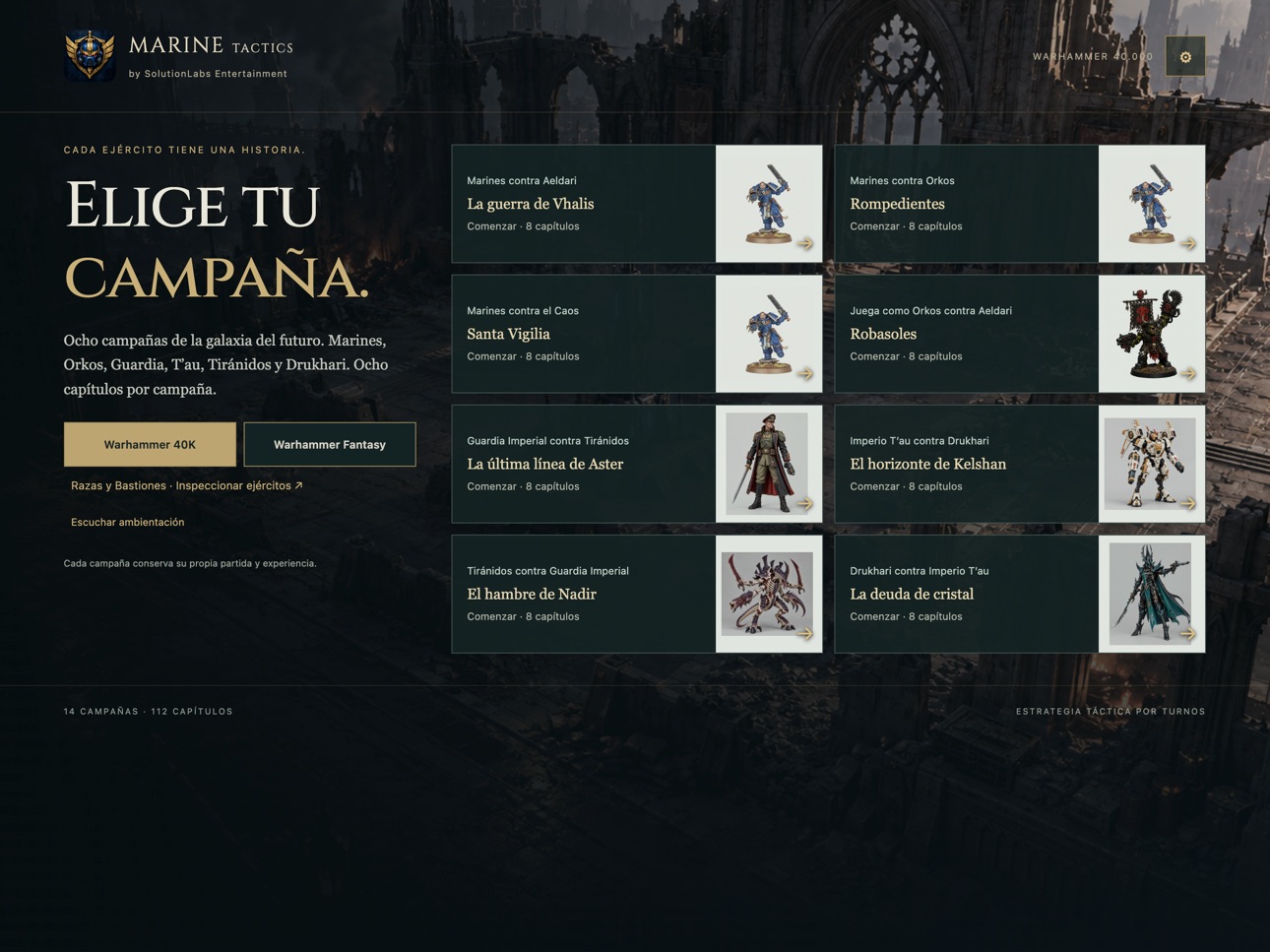Select the Warhammer 40K tab
Image resolution: width=1270 pixels, height=952 pixels.
click(150, 444)
